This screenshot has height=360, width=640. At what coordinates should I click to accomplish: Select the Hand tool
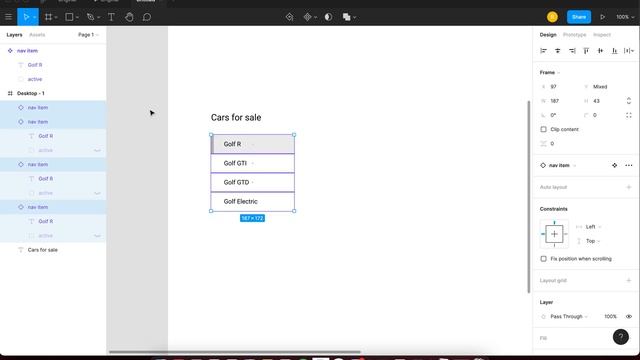(129, 17)
